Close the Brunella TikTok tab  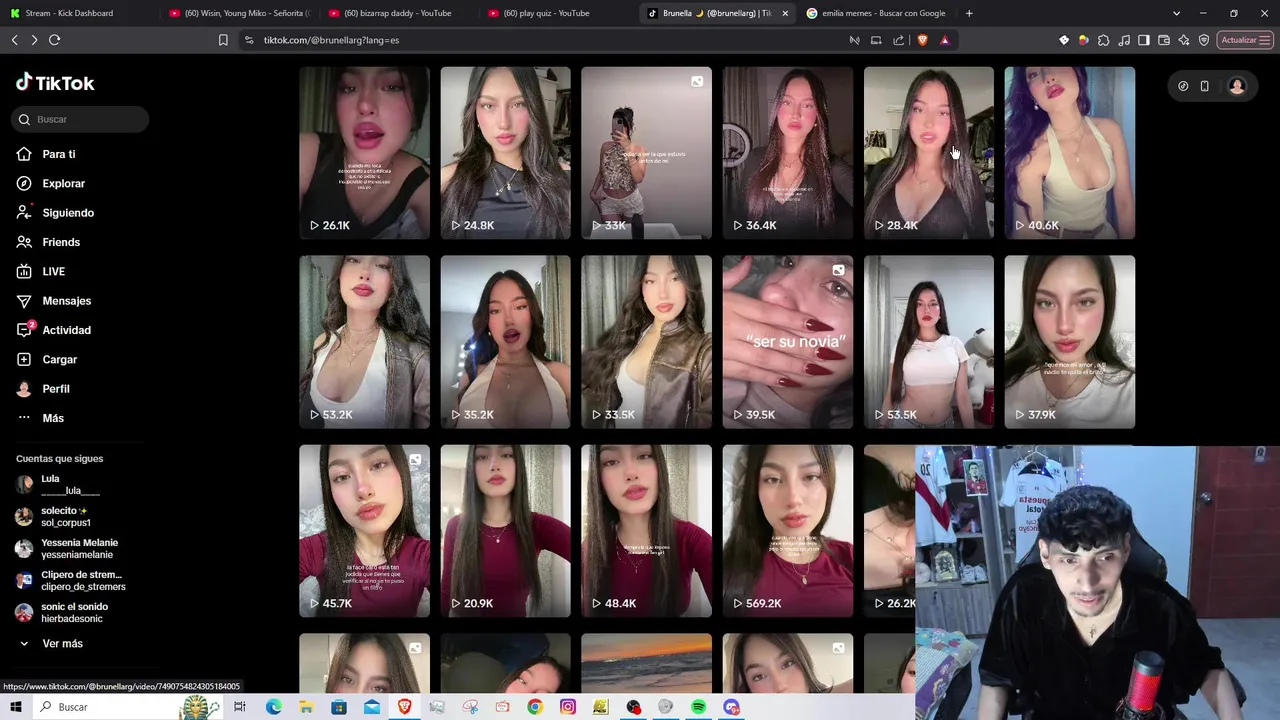click(x=785, y=13)
